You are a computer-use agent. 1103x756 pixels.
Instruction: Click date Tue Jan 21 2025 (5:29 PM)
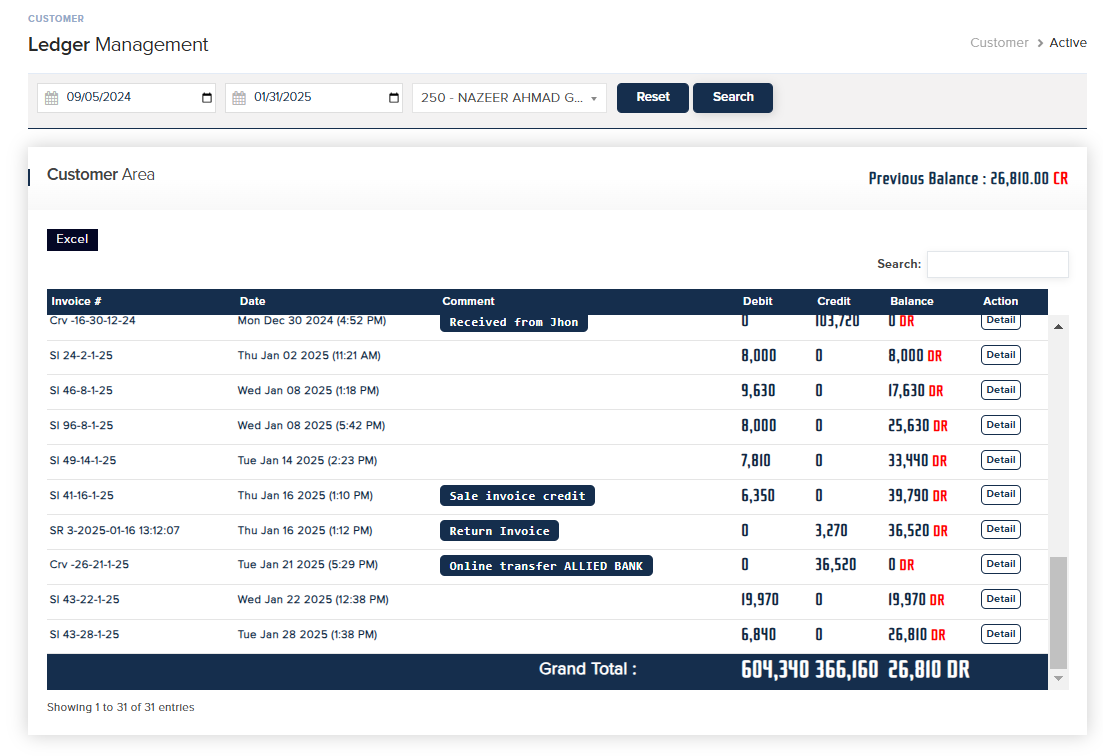(x=307, y=565)
